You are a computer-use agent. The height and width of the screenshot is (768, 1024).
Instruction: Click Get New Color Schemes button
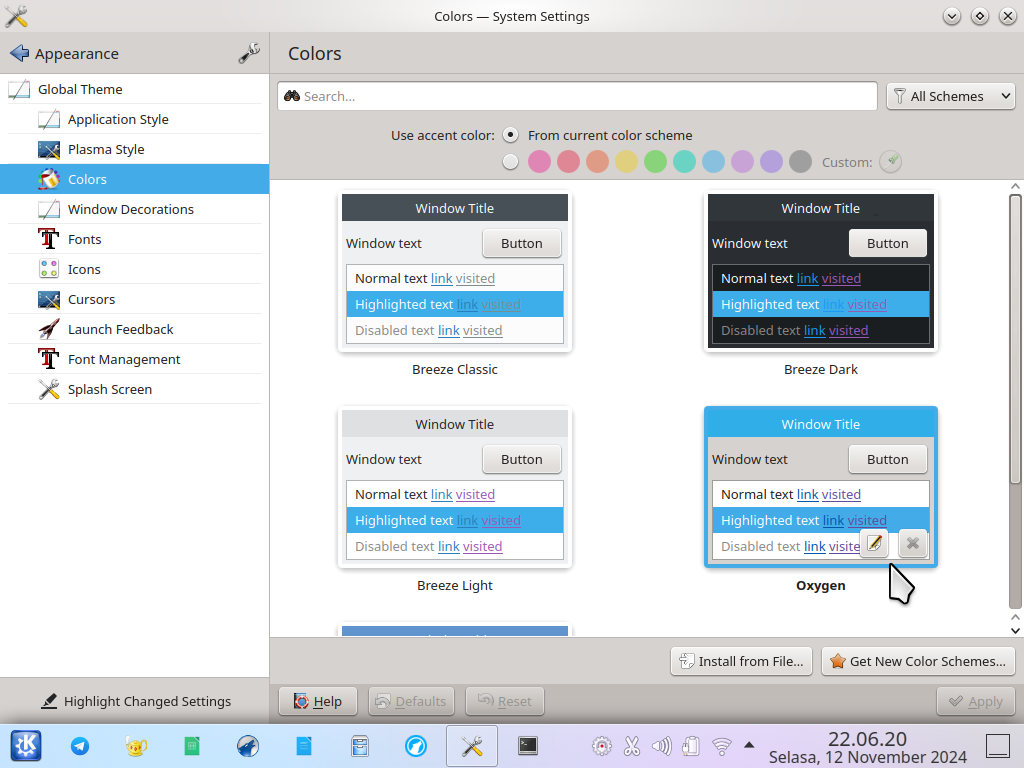pos(918,661)
